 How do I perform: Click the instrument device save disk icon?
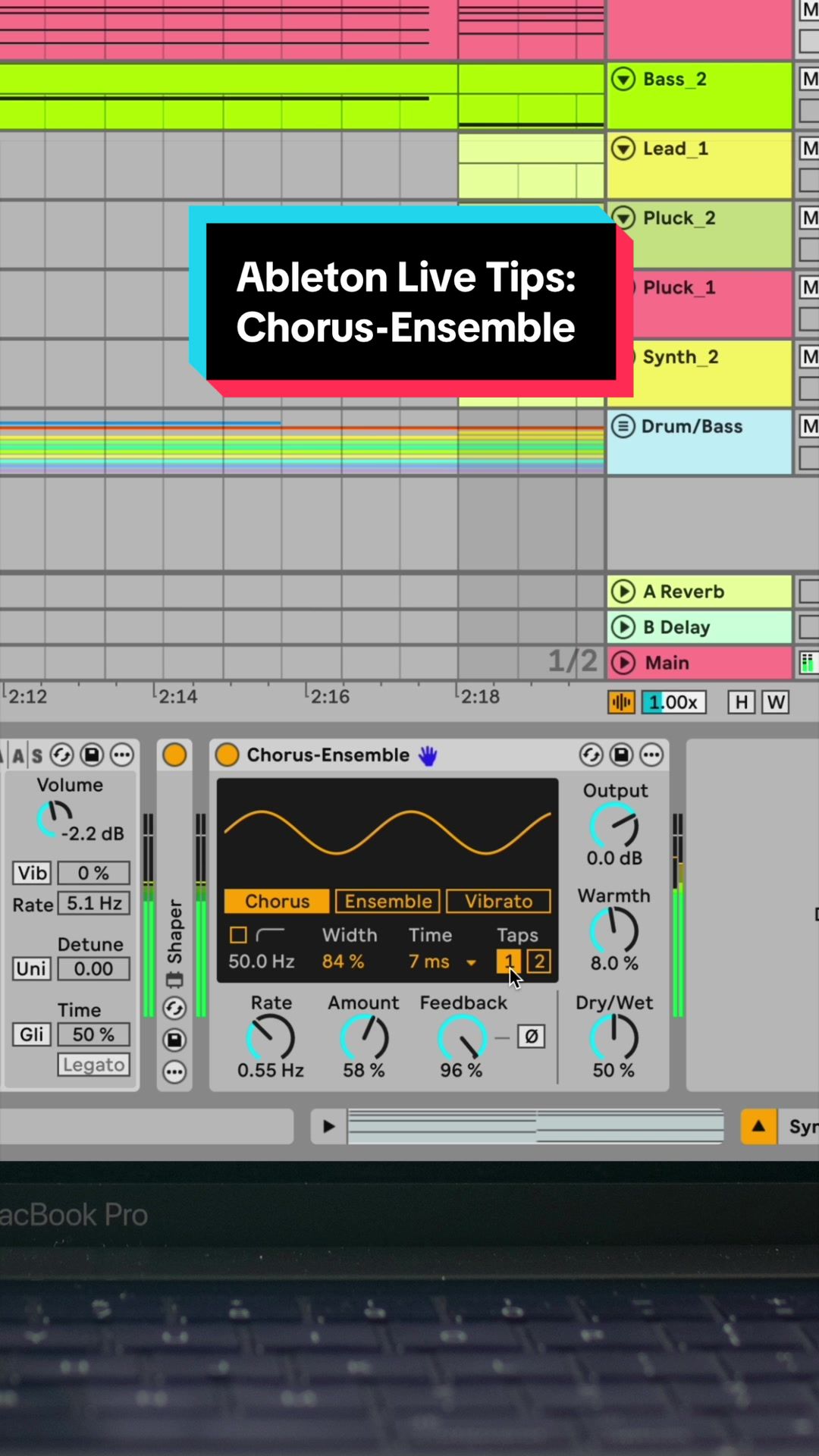click(92, 755)
